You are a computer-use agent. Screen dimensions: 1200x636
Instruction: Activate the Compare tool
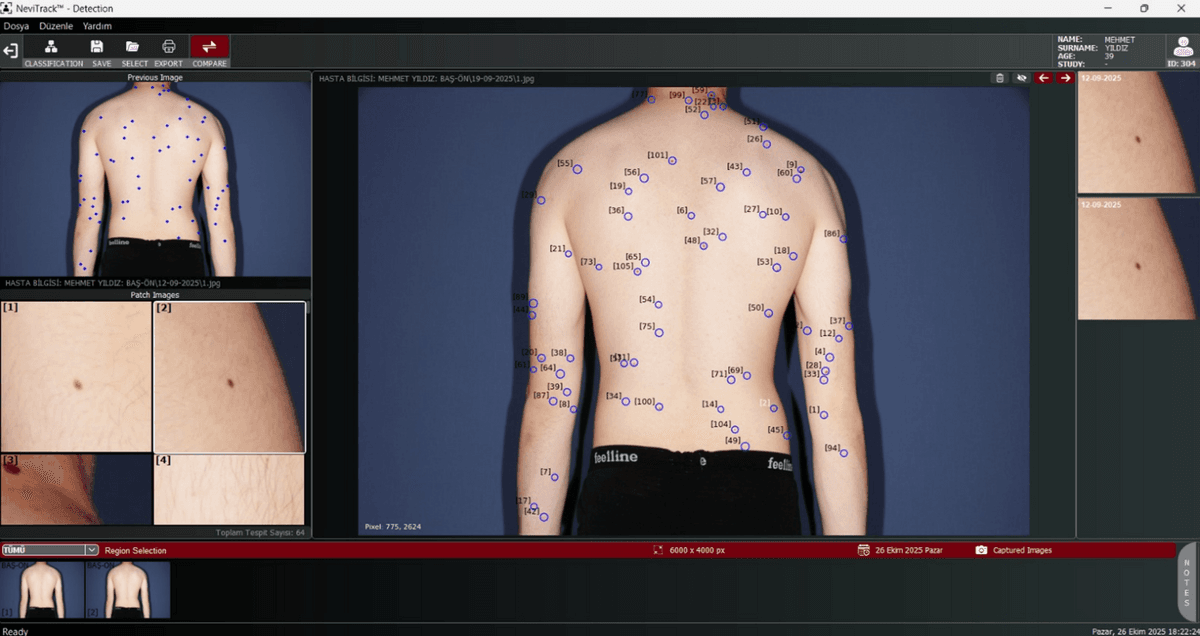click(209, 51)
